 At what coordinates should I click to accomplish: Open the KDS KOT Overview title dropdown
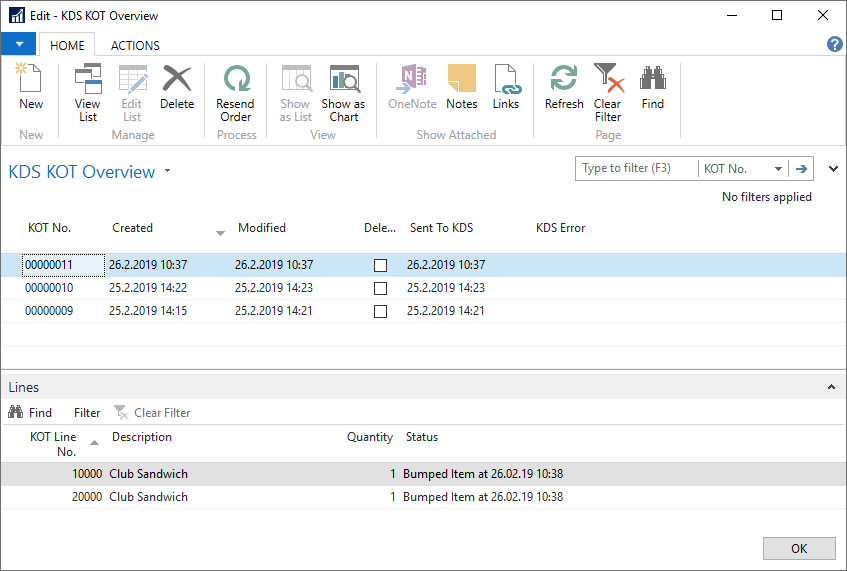pyautogui.click(x=168, y=171)
